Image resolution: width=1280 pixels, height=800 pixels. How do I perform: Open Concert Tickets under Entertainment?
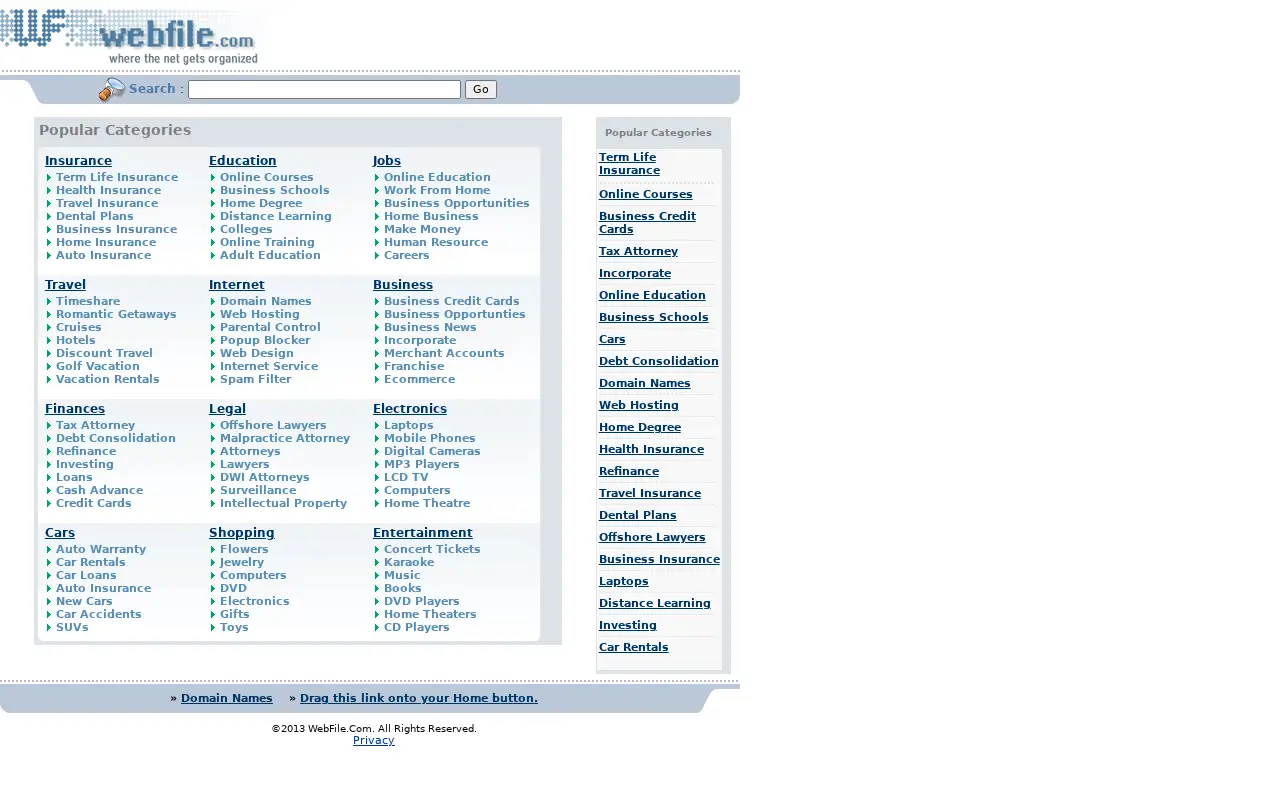click(432, 549)
